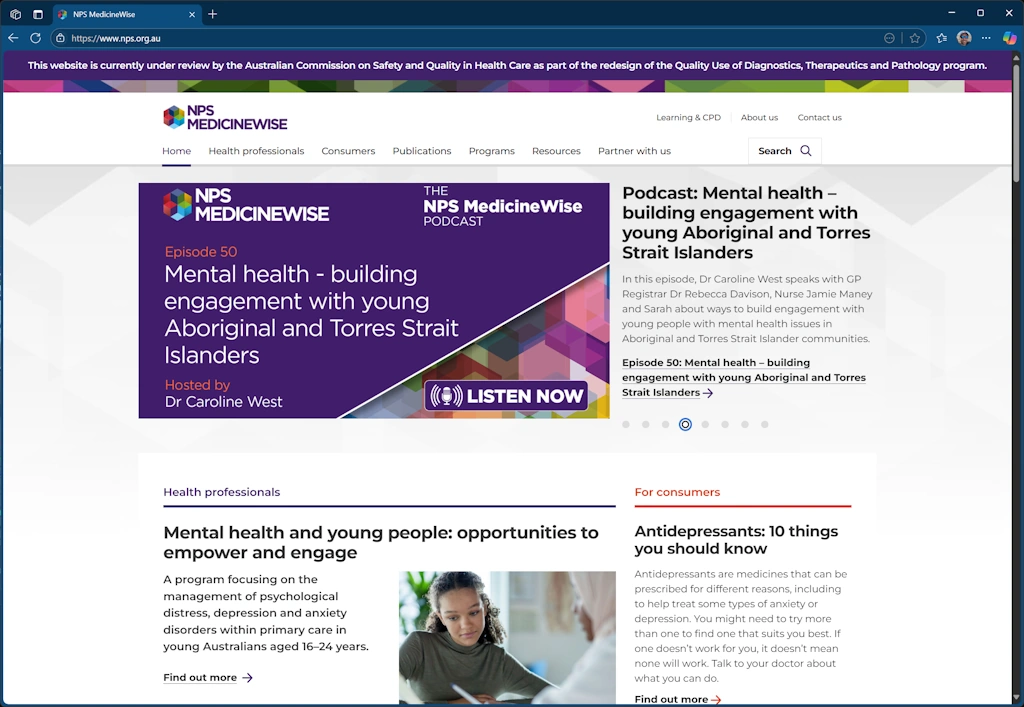The image size is (1024, 707).
Task: Select the second carousel slide dot
Action: pyautogui.click(x=645, y=424)
